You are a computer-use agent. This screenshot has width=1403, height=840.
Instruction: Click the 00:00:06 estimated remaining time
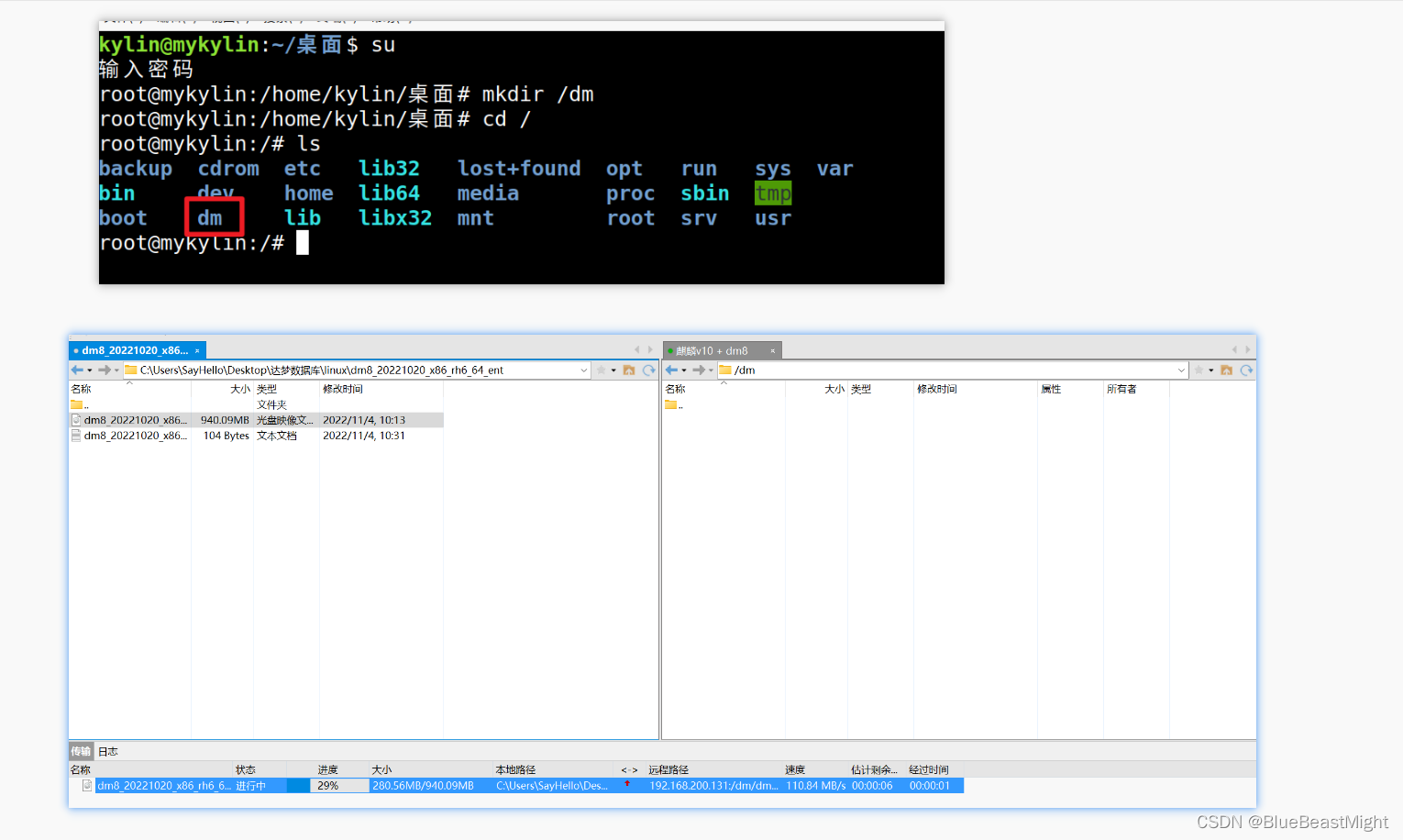872,786
